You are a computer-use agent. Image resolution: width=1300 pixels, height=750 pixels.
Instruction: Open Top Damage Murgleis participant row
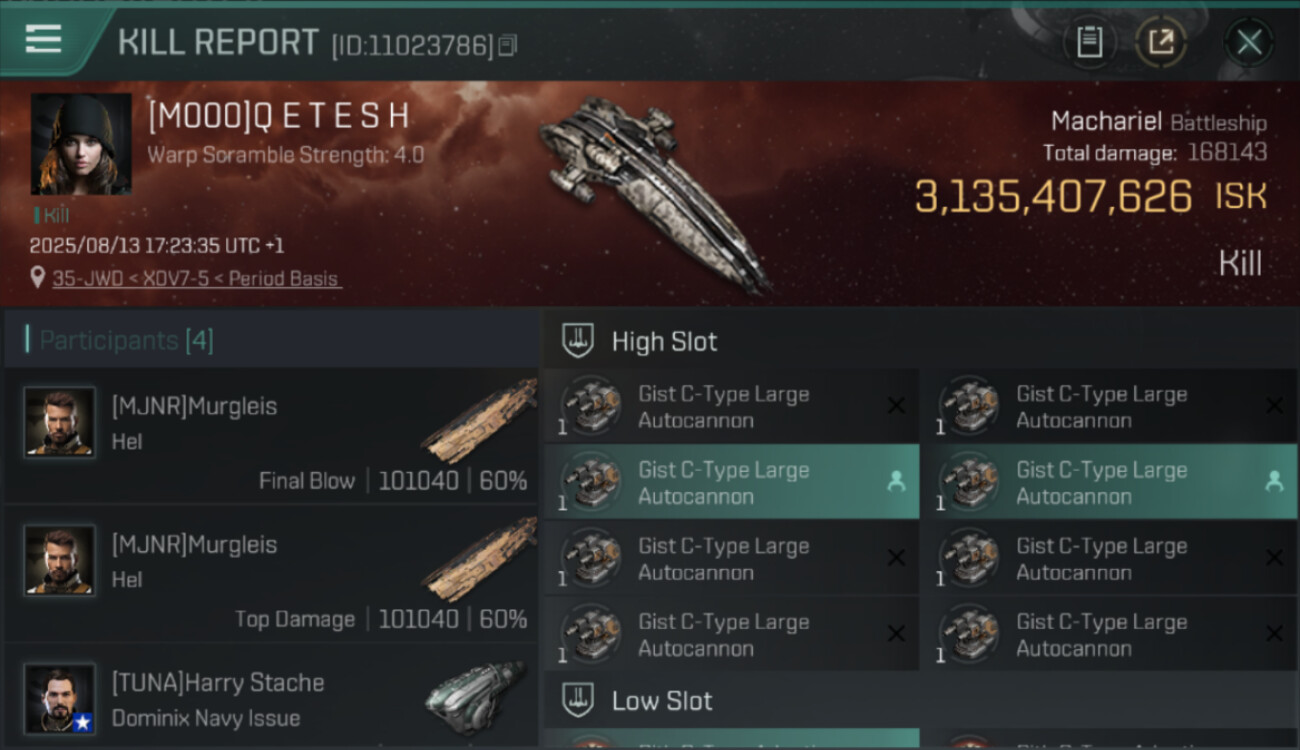coord(270,574)
